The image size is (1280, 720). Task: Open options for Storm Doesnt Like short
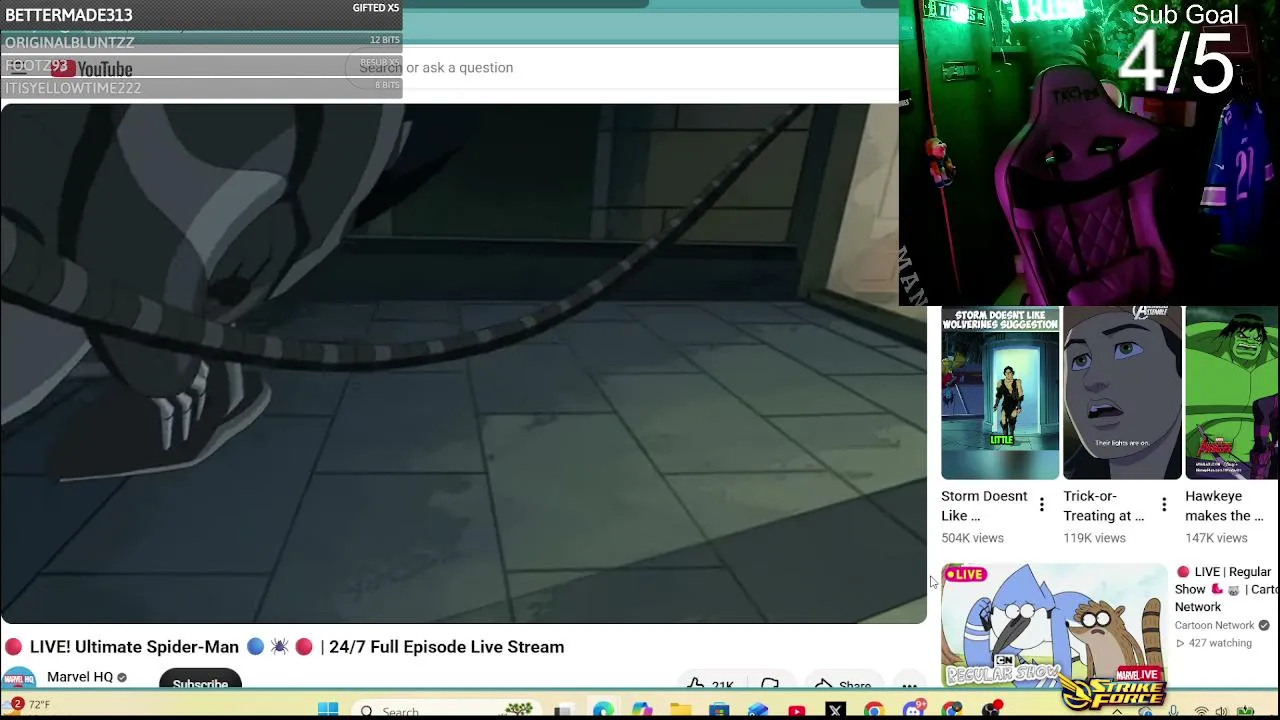(1041, 505)
